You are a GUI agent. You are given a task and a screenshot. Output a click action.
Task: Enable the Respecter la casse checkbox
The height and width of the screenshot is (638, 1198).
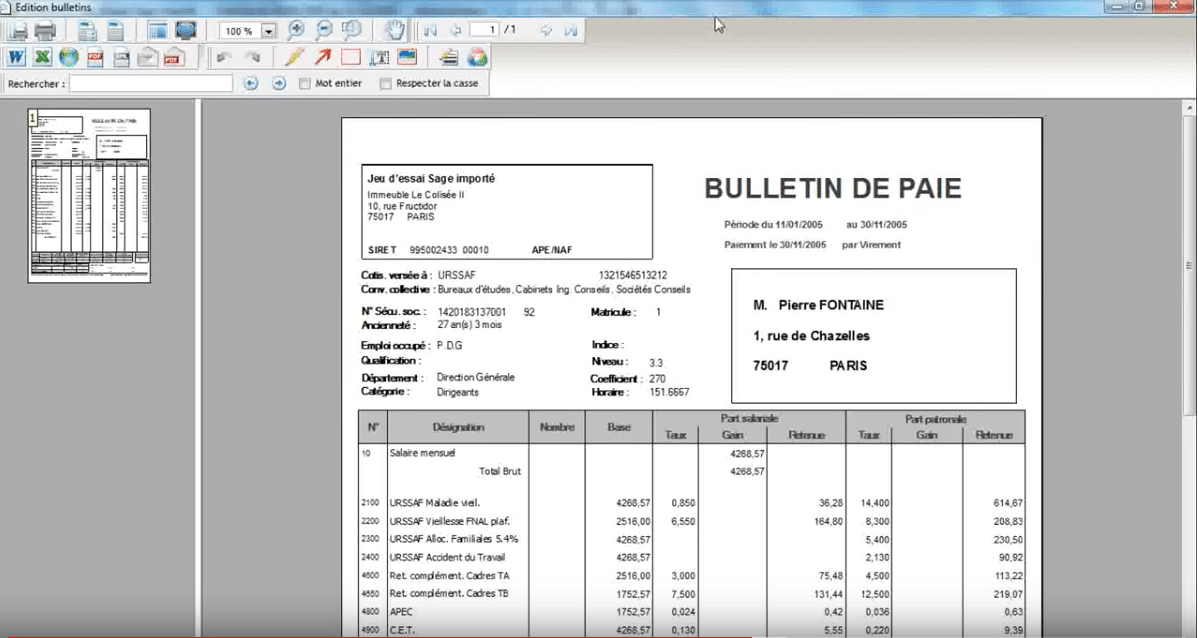(386, 83)
